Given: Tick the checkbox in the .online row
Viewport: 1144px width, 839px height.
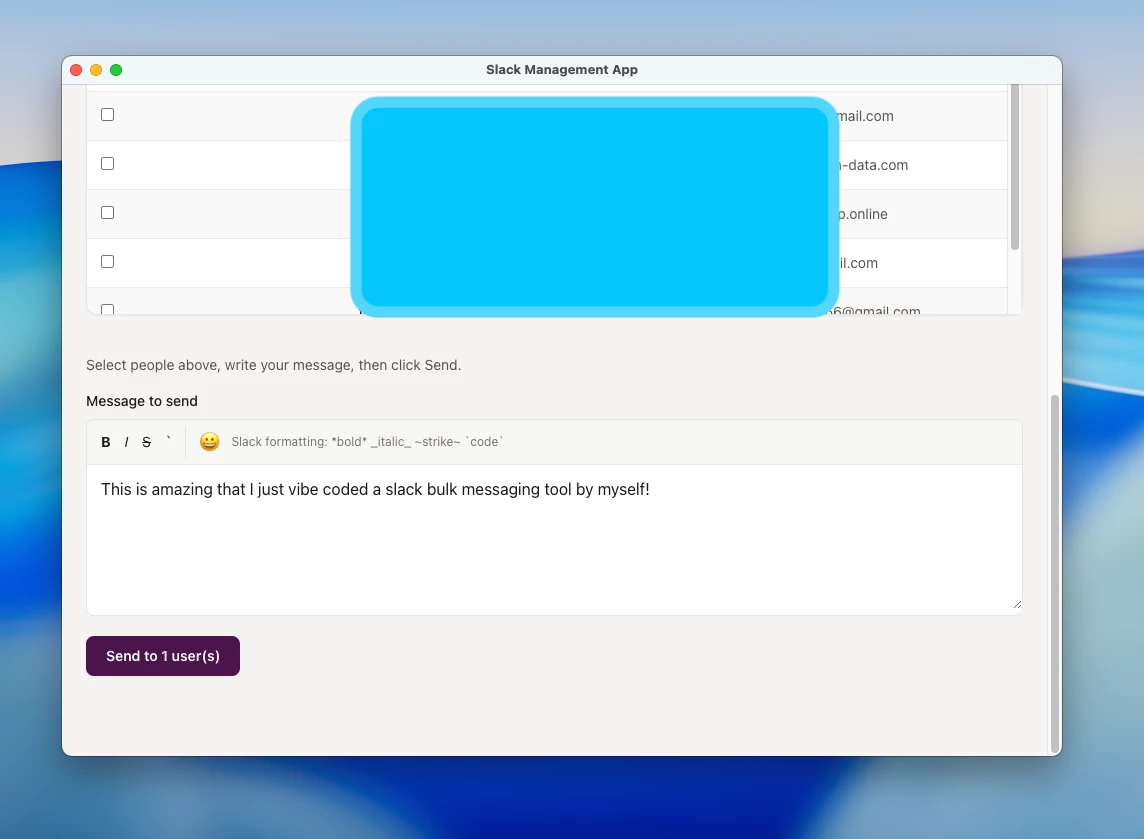Looking at the screenshot, I should point(107,212).
